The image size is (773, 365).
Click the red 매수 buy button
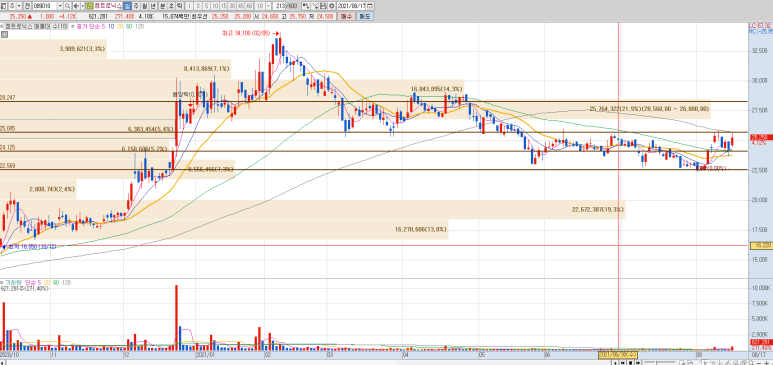pyautogui.click(x=346, y=16)
